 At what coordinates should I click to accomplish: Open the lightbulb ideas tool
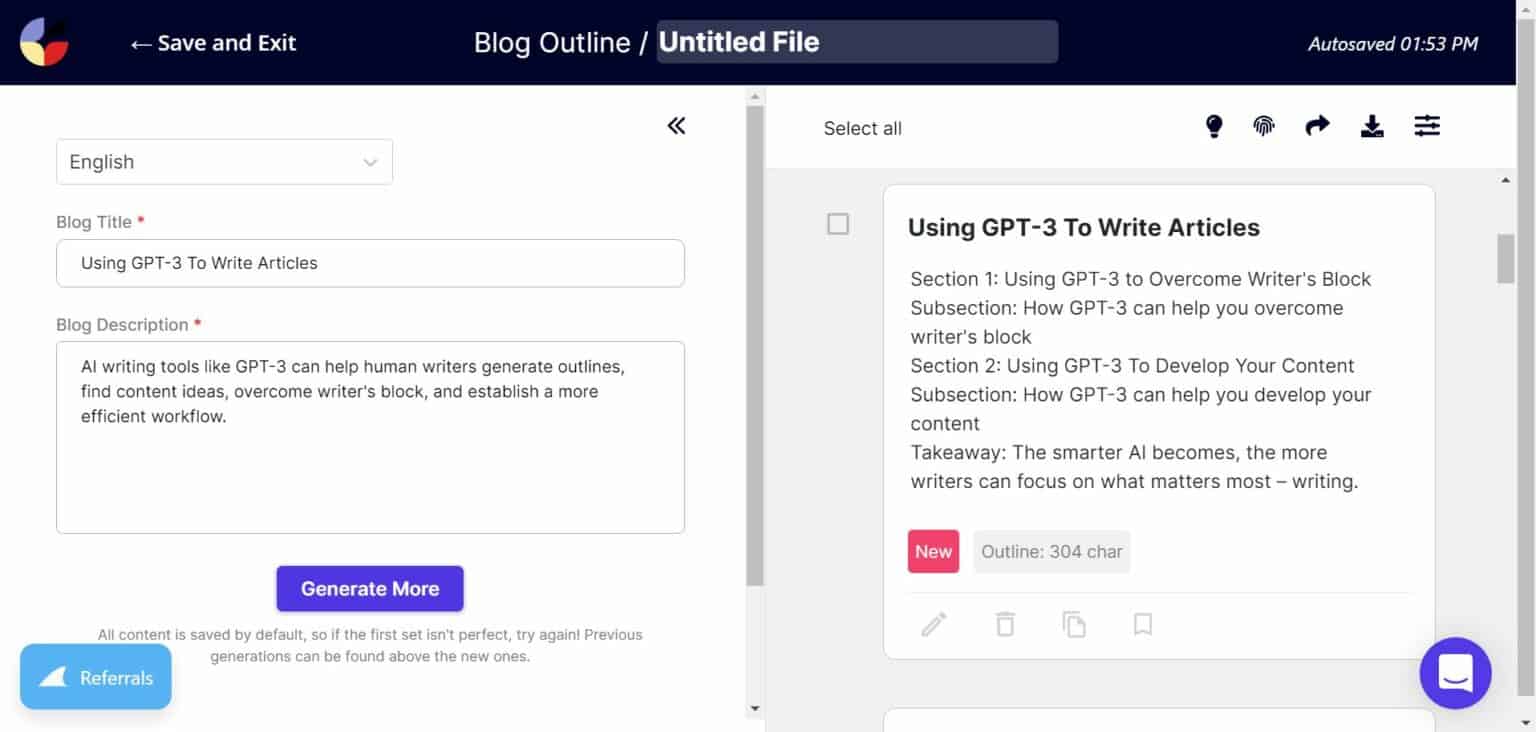point(1214,126)
